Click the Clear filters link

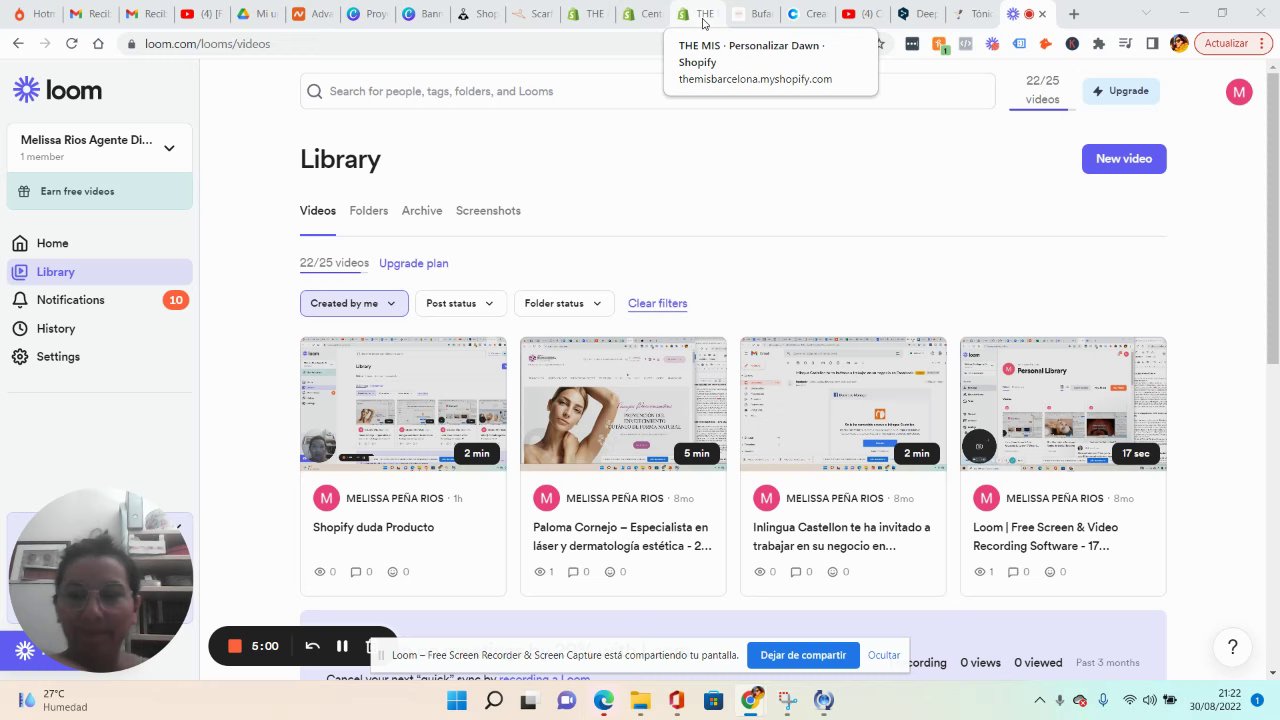point(657,303)
